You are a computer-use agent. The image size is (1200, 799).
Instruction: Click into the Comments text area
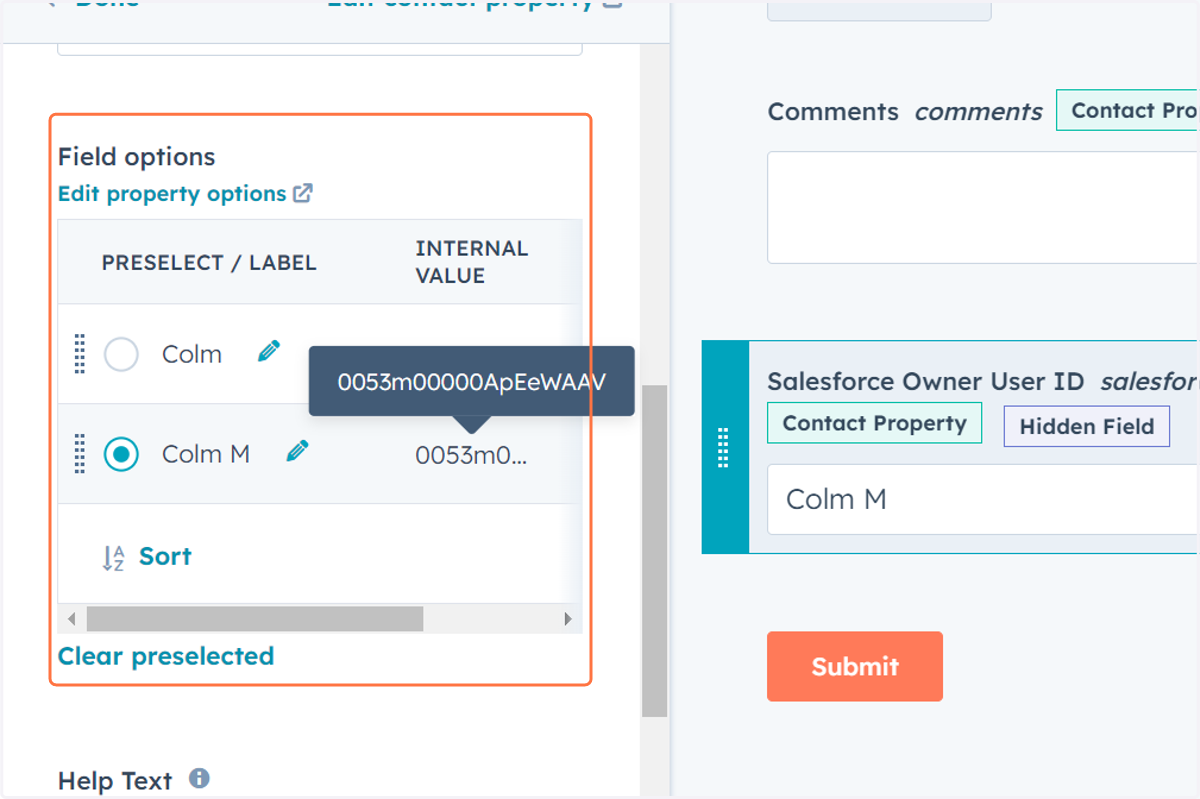(983, 208)
